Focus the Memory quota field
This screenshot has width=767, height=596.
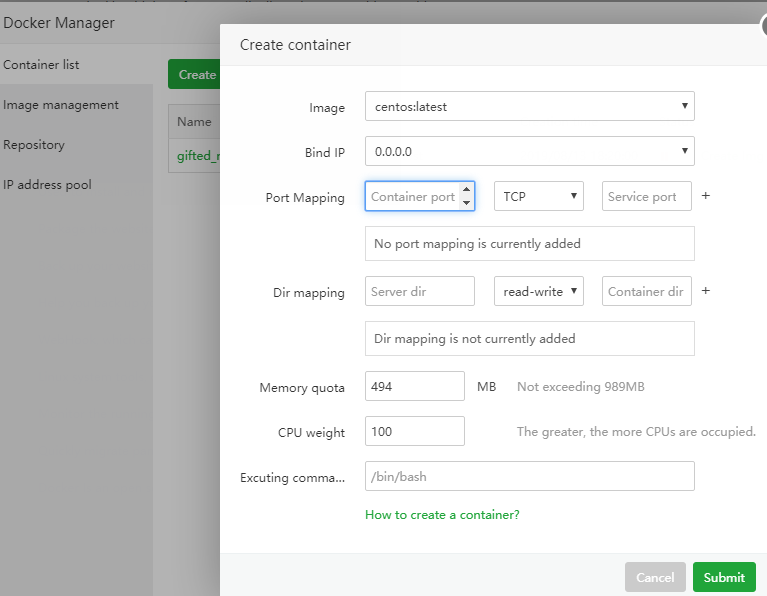(x=414, y=387)
